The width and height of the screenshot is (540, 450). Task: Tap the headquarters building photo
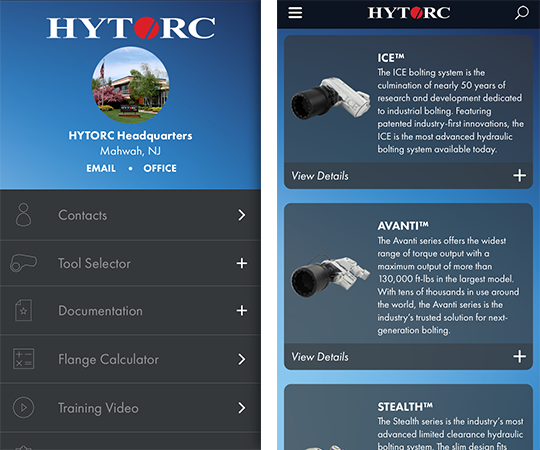[x=131, y=85]
